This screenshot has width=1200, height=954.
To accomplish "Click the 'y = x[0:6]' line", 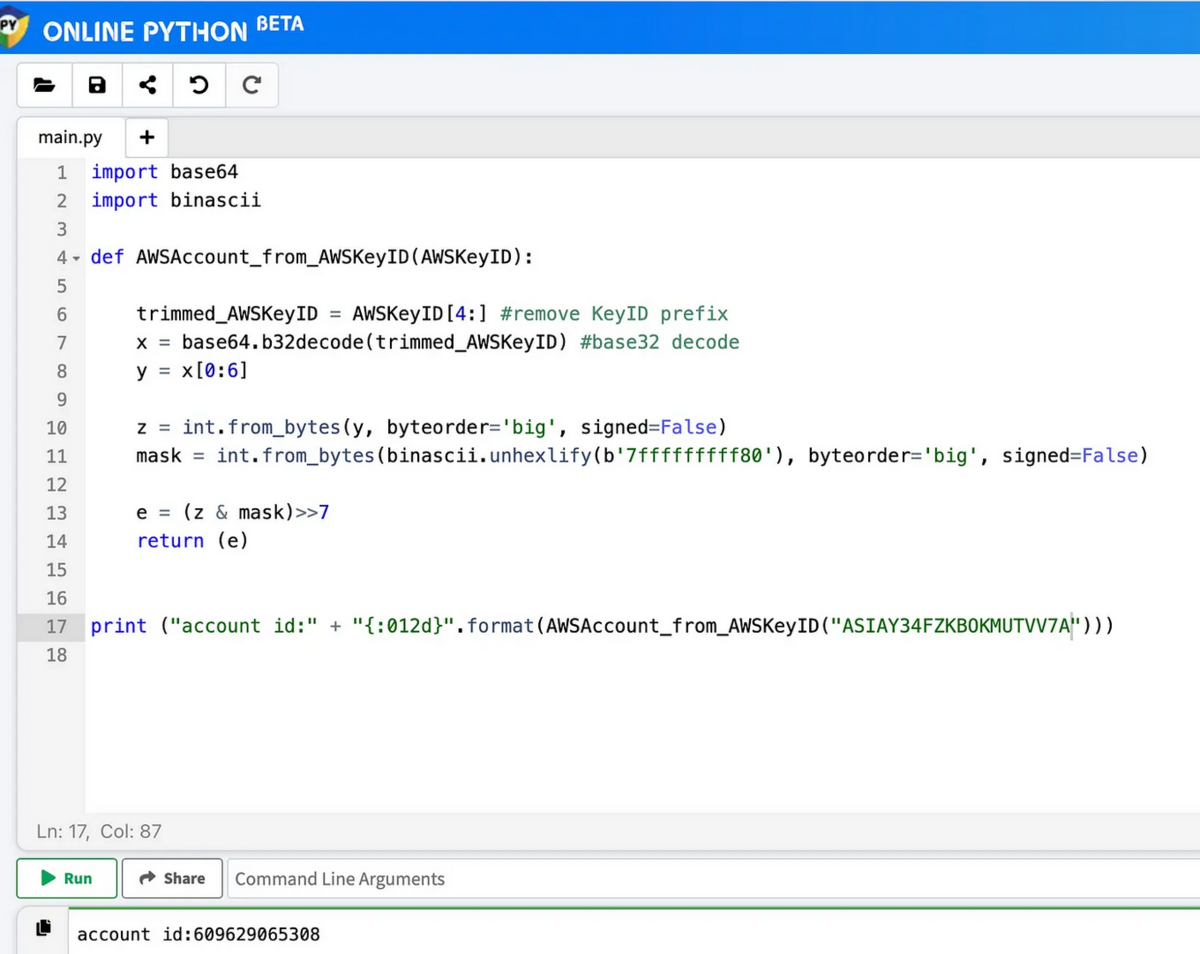I will point(192,370).
